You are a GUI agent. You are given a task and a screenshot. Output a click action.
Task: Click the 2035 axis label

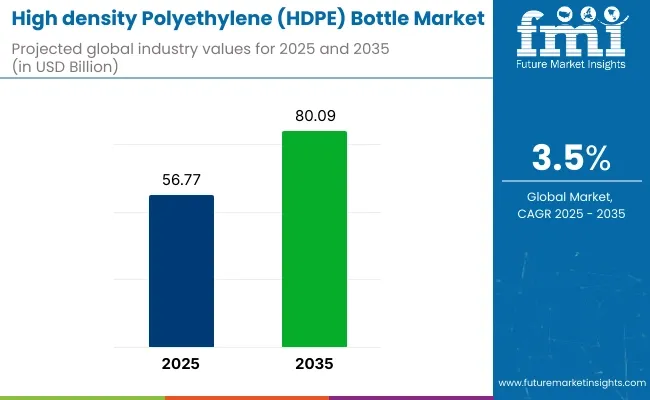tap(314, 362)
